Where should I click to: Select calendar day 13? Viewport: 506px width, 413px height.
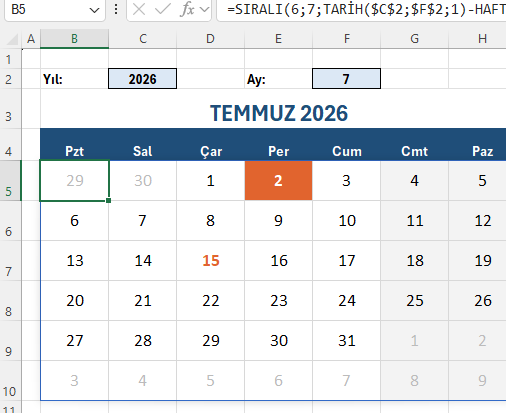tap(74, 261)
